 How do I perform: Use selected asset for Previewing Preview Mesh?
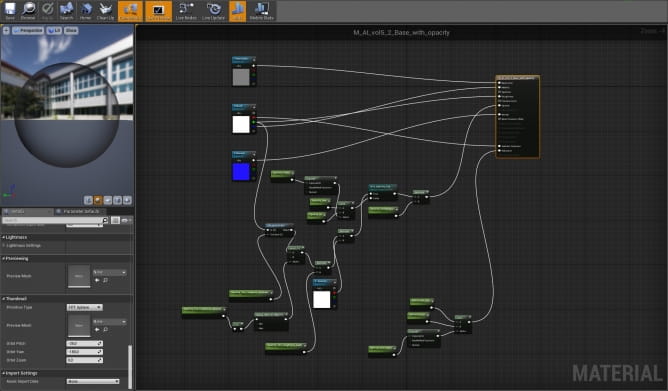coord(98,280)
